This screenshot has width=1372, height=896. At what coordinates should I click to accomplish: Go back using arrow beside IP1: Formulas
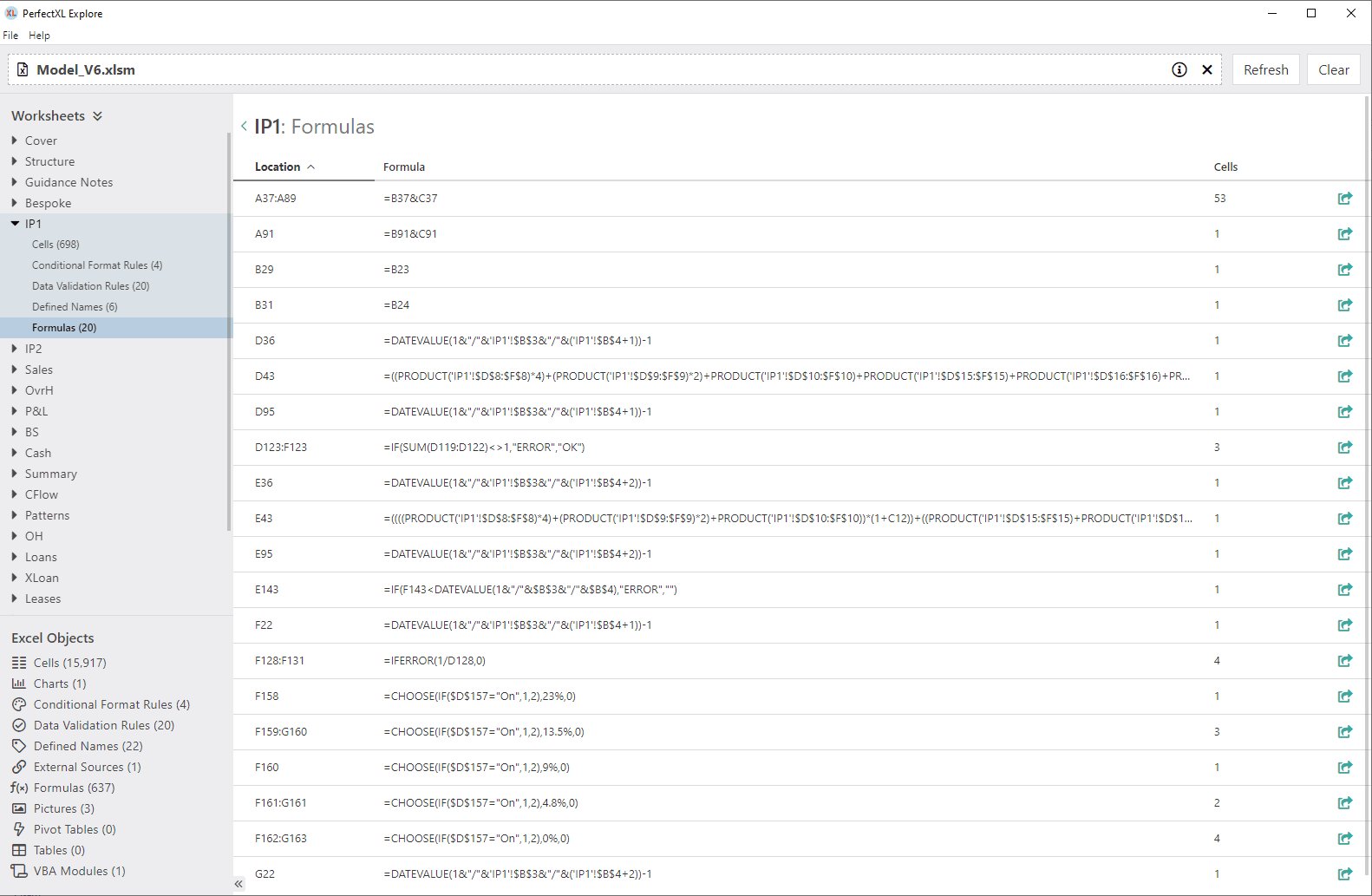(x=244, y=127)
